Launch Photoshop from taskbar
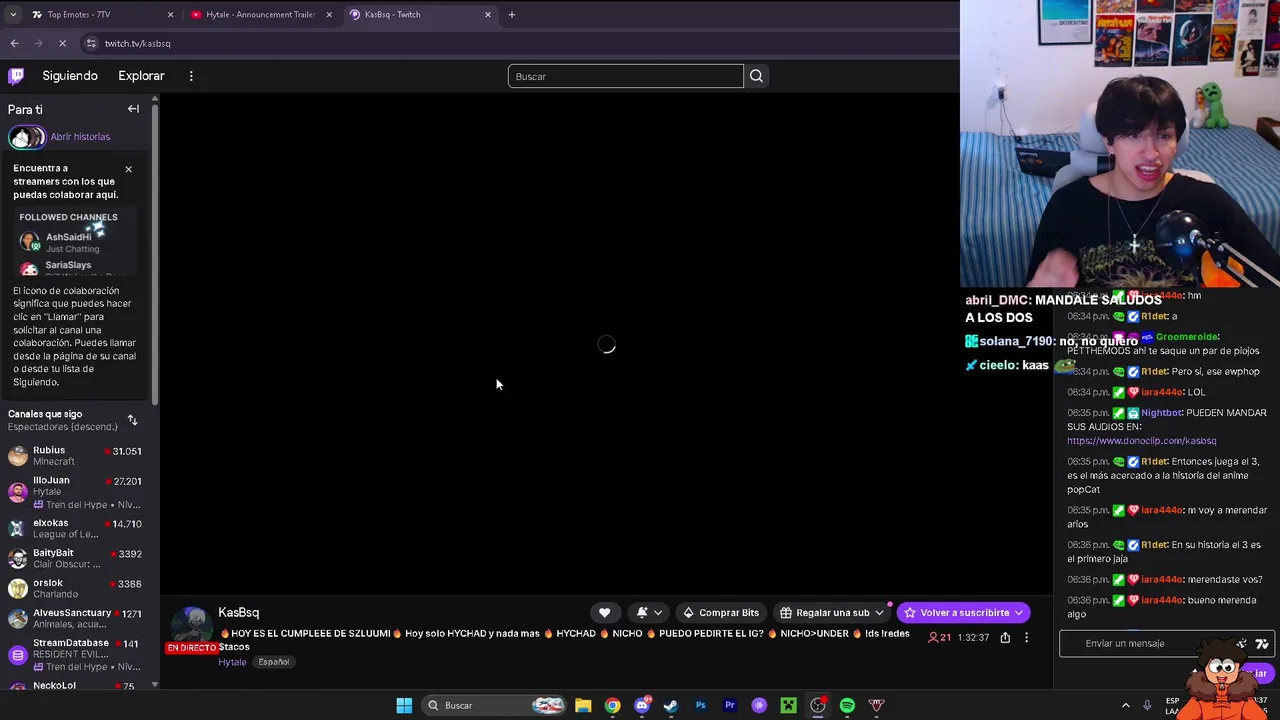The width and height of the screenshot is (1280, 720). pos(700,705)
